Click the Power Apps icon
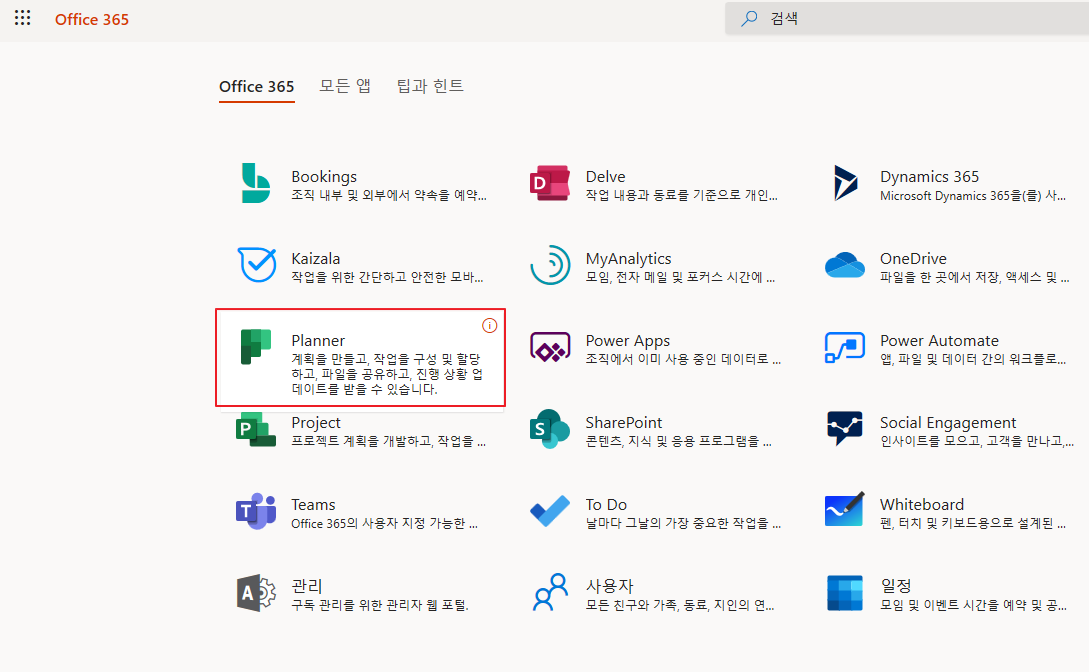Image resolution: width=1089 pixels, height=672 pixels. 550,347
